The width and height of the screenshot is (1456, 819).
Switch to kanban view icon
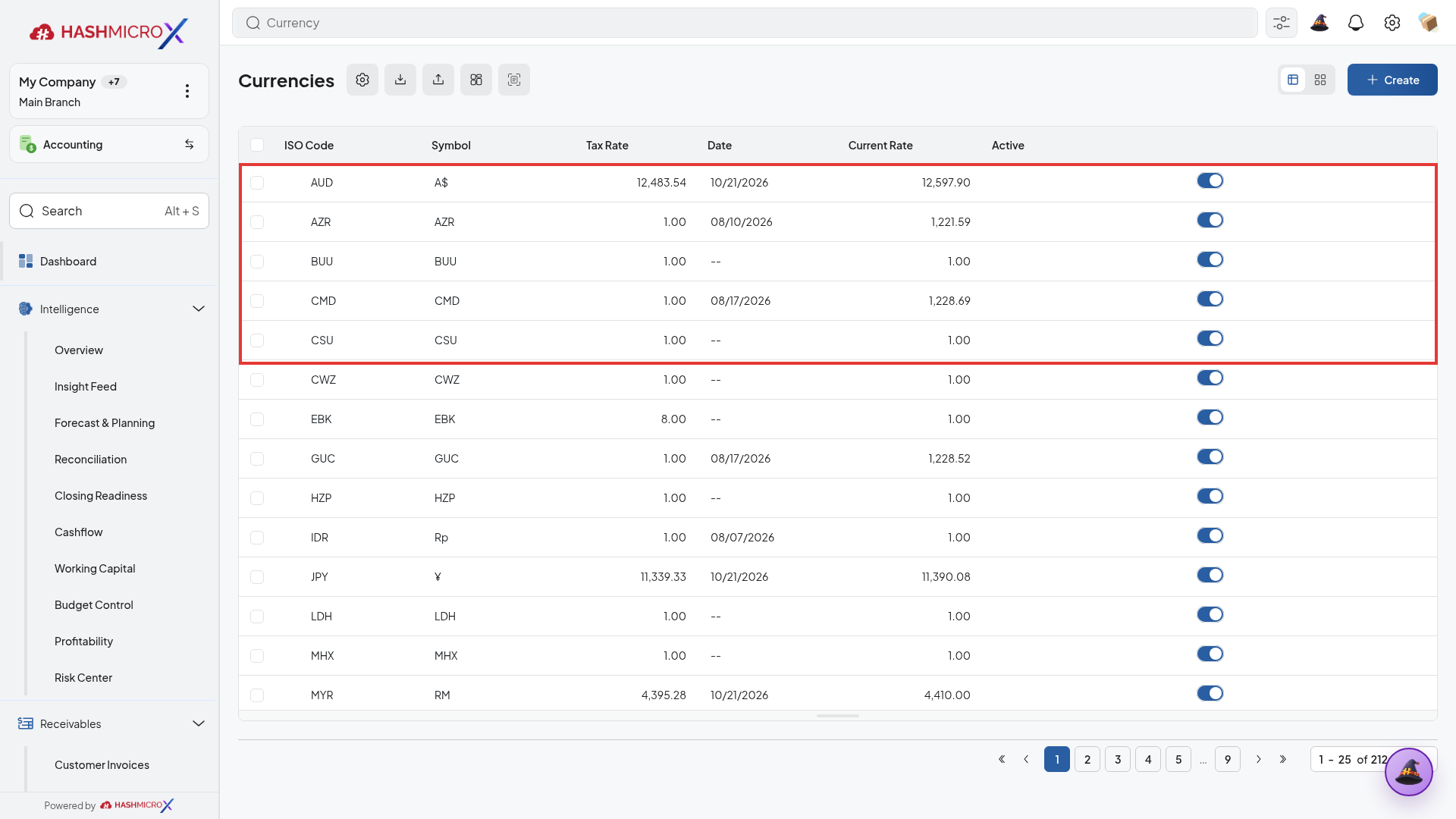coord(1320,80)
